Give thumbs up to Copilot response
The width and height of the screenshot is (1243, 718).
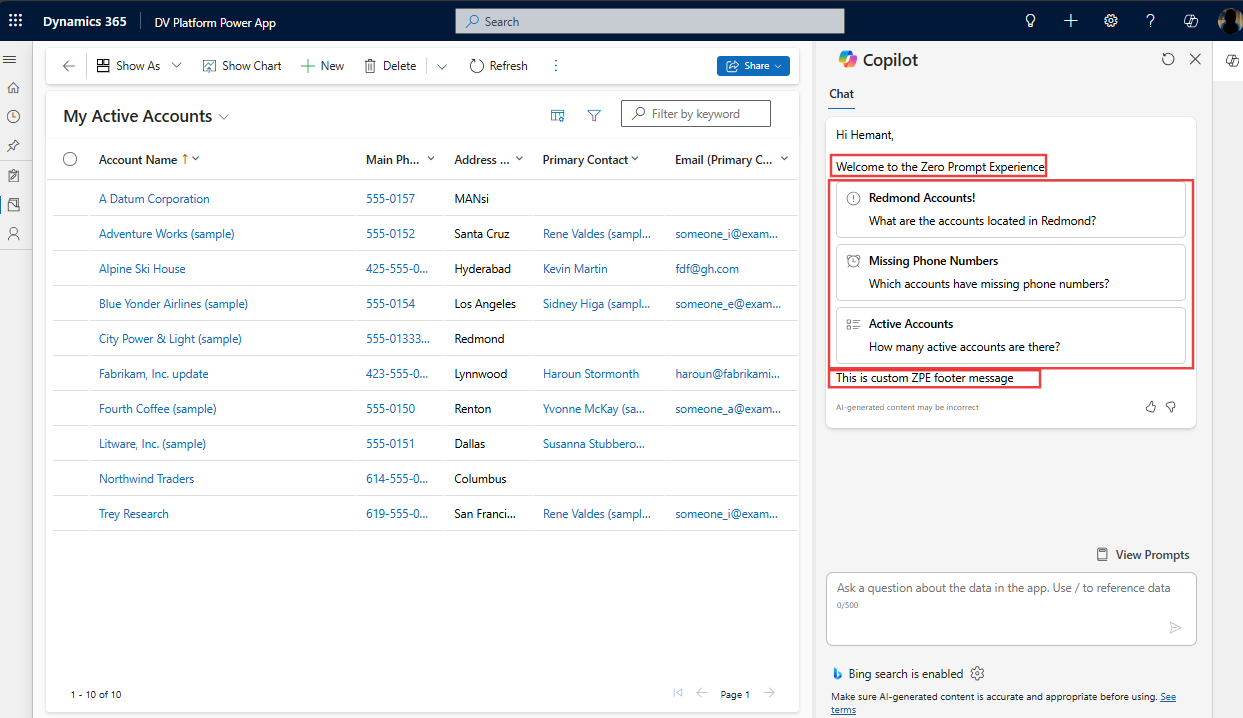pos(1151,407)
